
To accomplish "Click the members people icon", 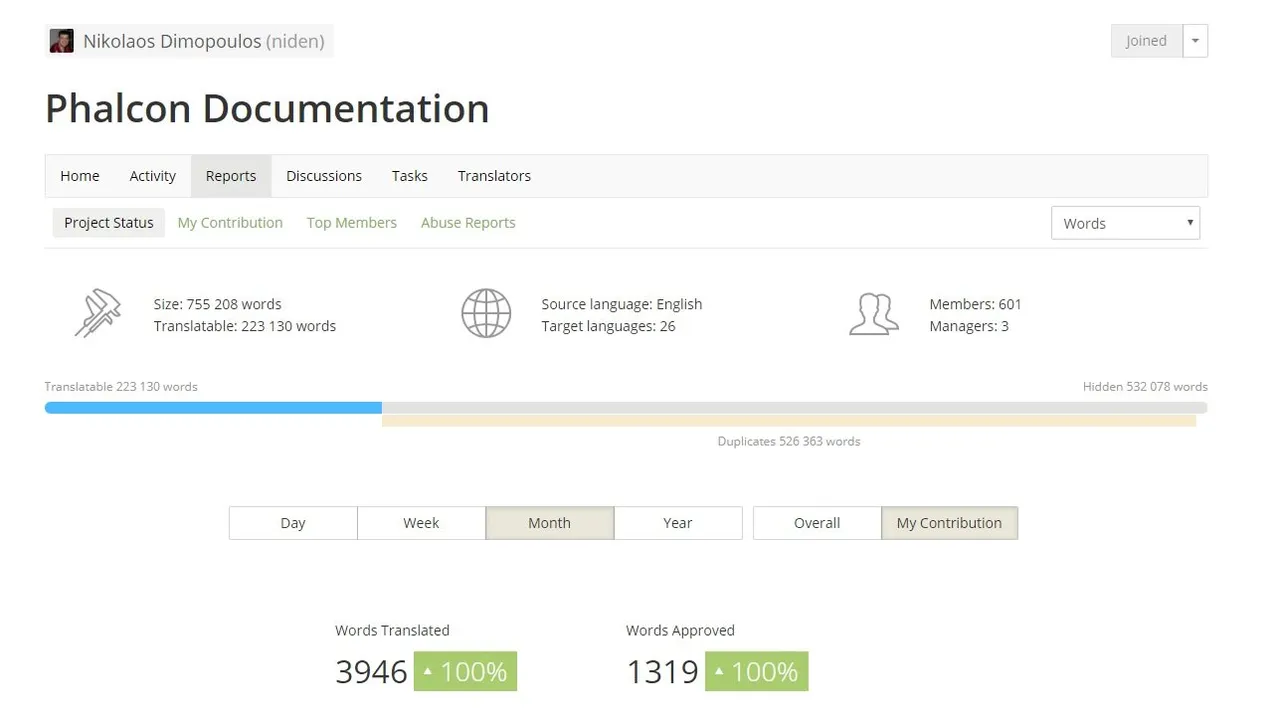I will (874, 313).
